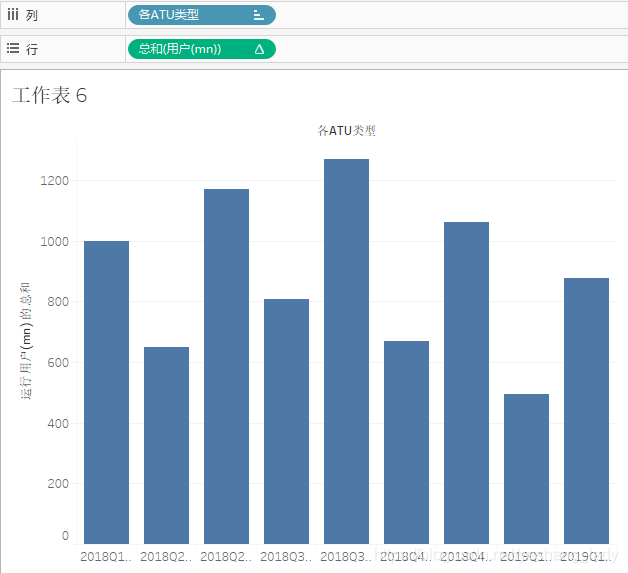Click the sort icon on 各ATU类型 pill

click(259, 15)
